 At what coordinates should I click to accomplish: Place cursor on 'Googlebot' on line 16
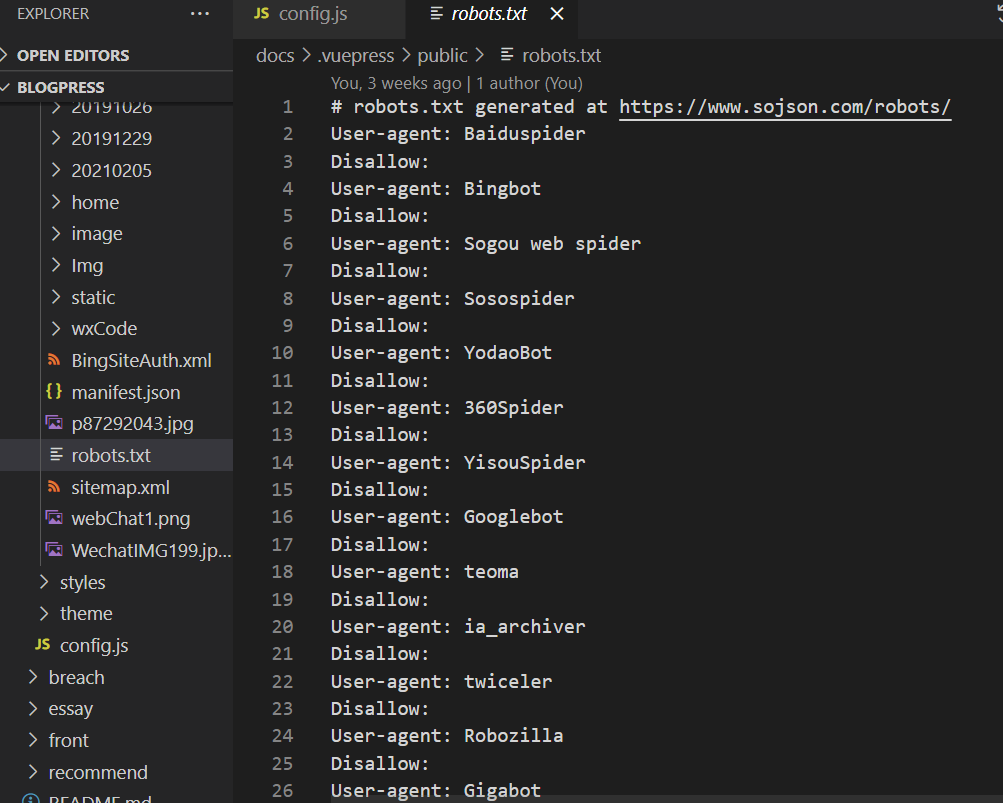coord(514,517)
